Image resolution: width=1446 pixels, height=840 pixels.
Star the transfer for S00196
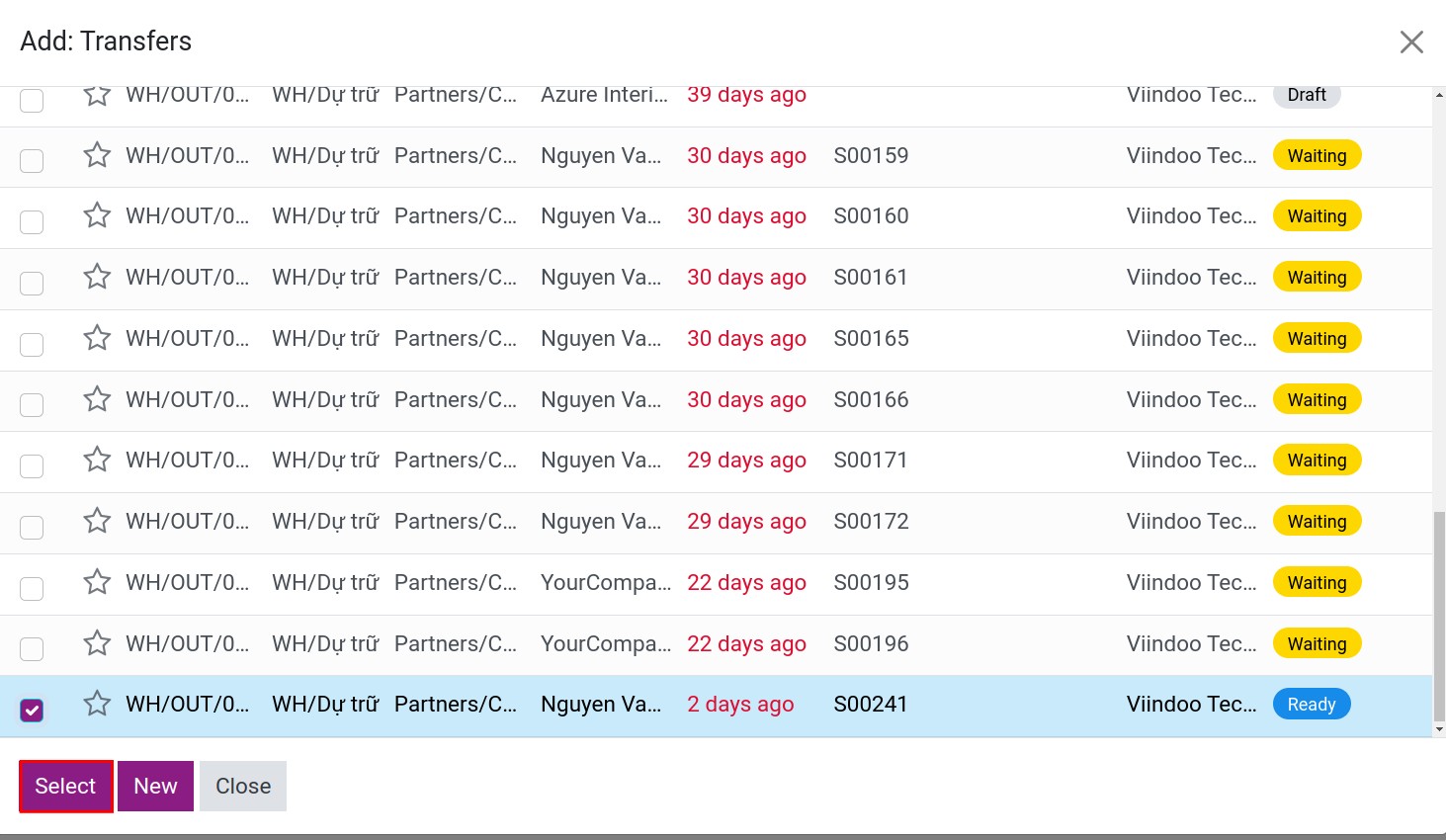(x=97, y=643)
